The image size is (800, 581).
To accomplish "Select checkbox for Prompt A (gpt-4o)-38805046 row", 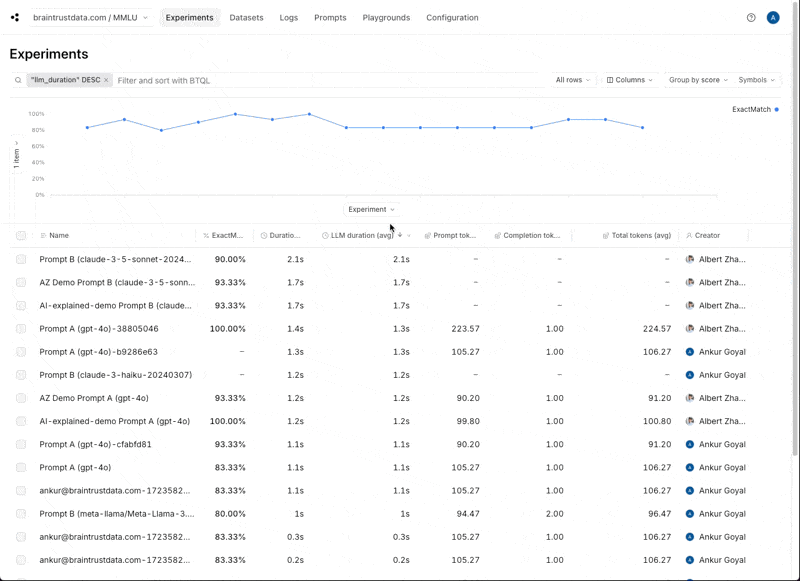I will click(x=21, y=329).
